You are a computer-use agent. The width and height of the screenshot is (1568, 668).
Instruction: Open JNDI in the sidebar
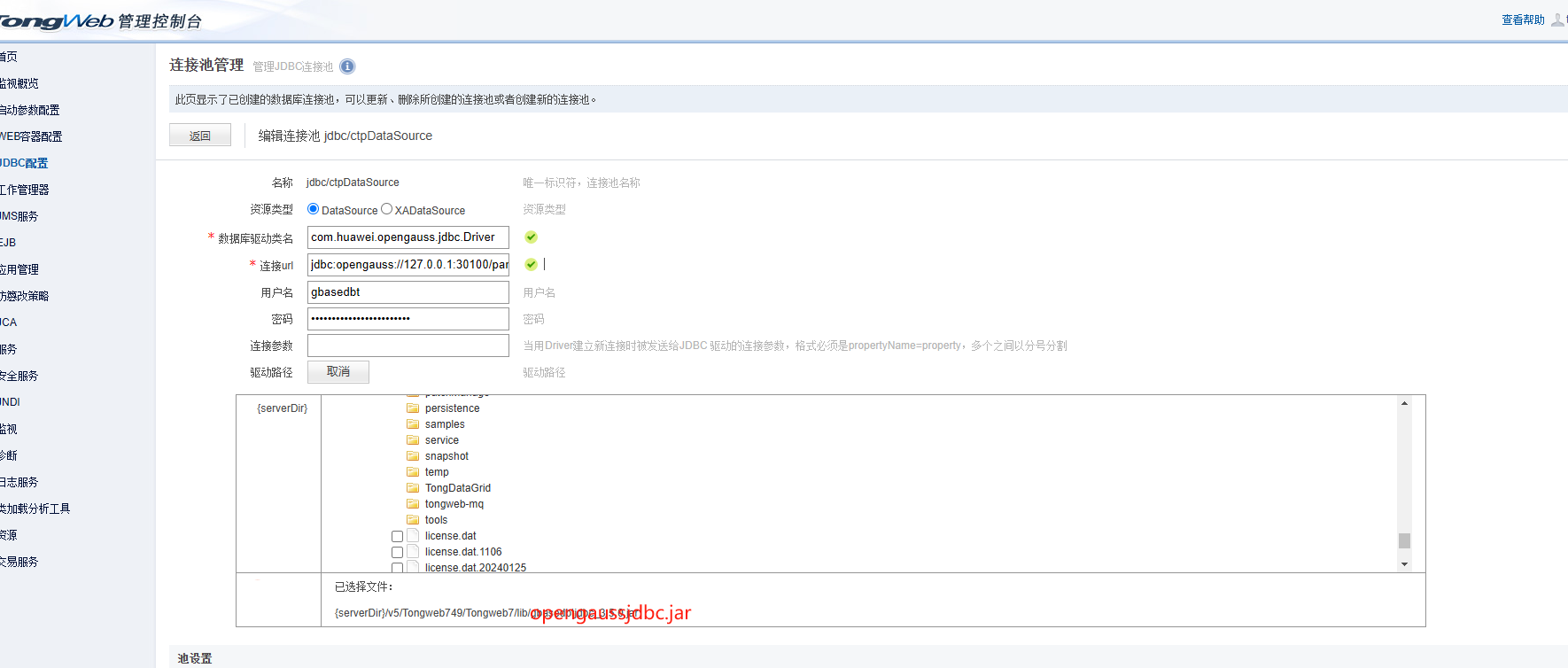pyautogui.click(x=10, y=402)
